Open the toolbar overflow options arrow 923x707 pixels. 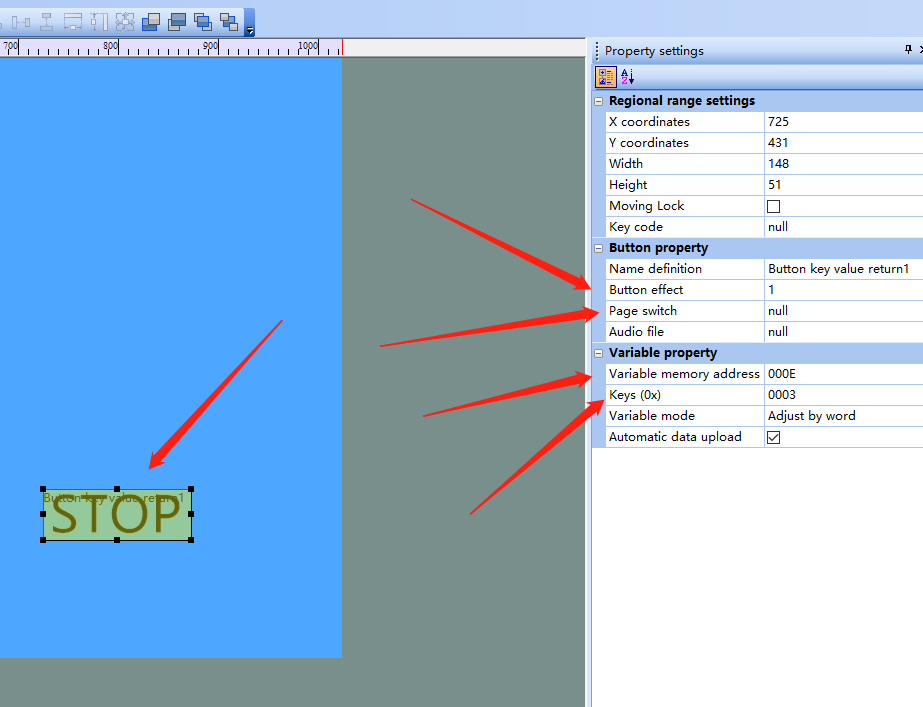click(250, 23)
